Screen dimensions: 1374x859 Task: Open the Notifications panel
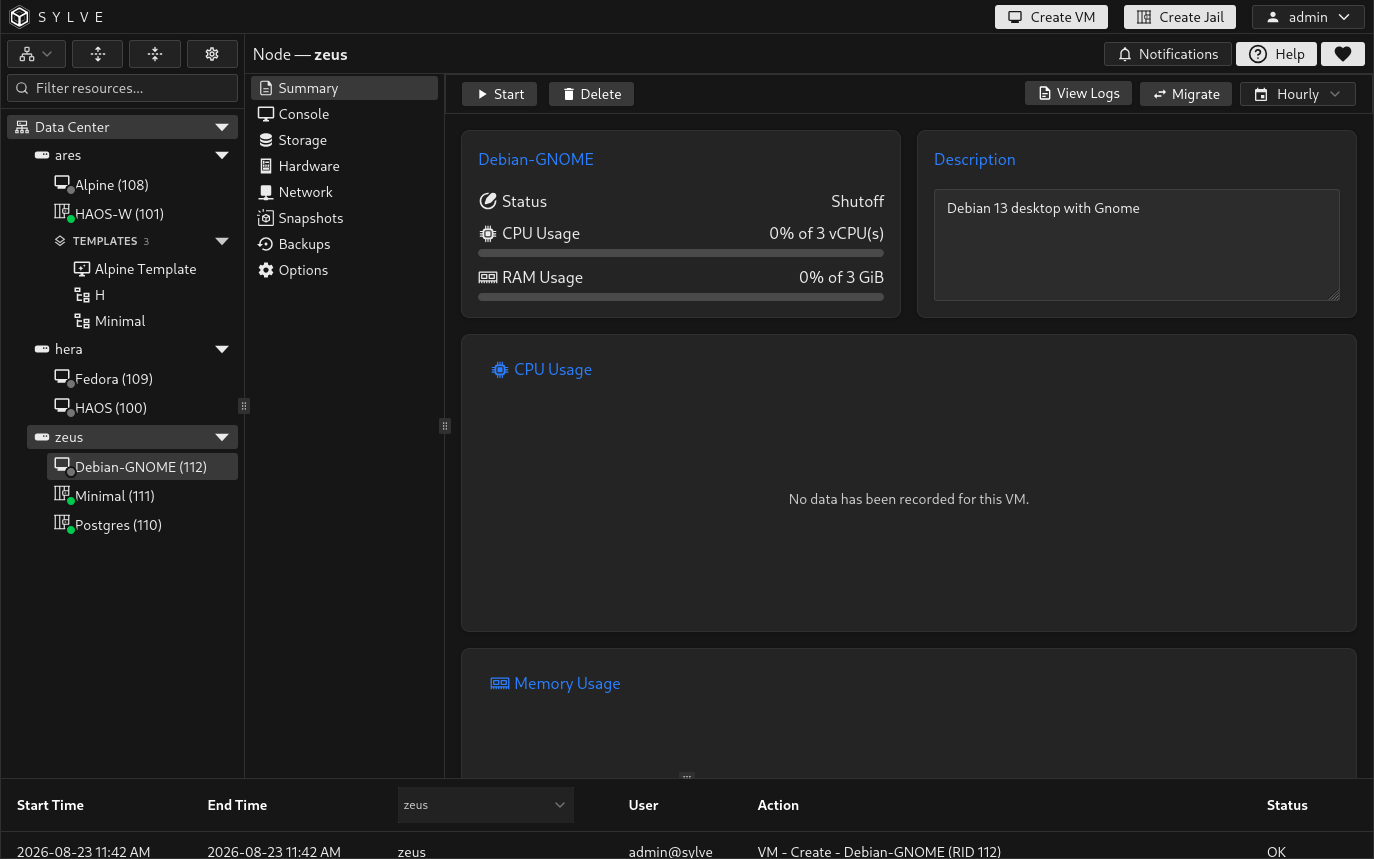click(1167, 54)
